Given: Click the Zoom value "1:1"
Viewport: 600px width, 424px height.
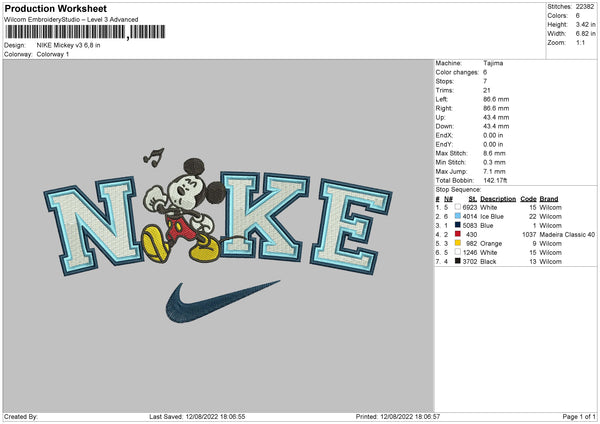Looking at the screenshot, I should click(x=580, y=42).
